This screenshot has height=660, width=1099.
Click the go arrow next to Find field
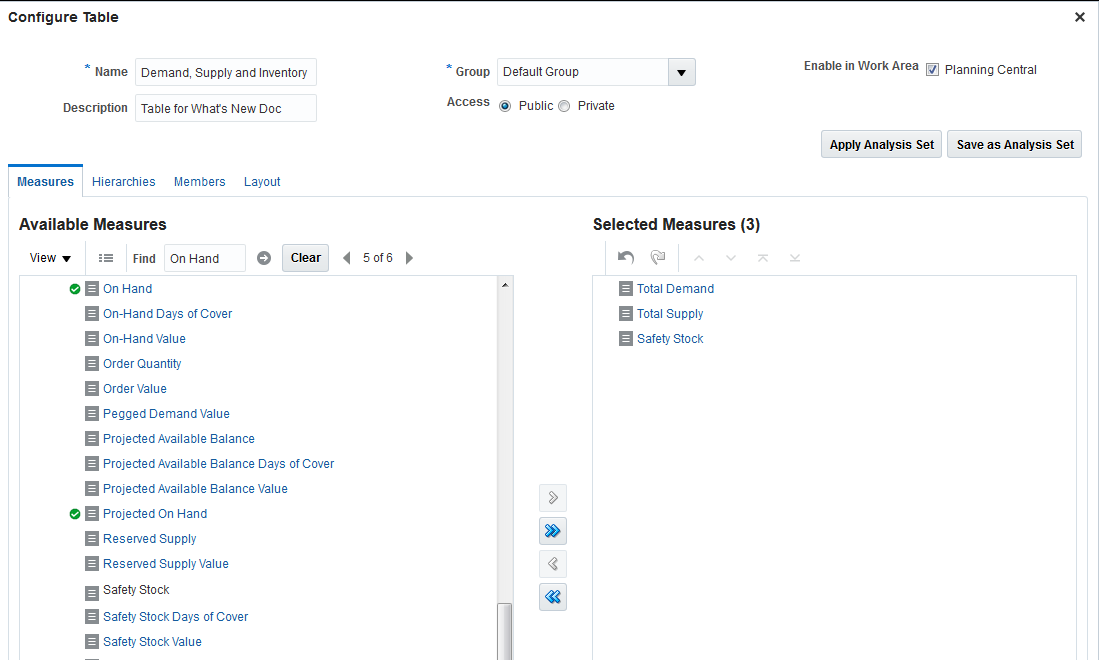point(264,258)
